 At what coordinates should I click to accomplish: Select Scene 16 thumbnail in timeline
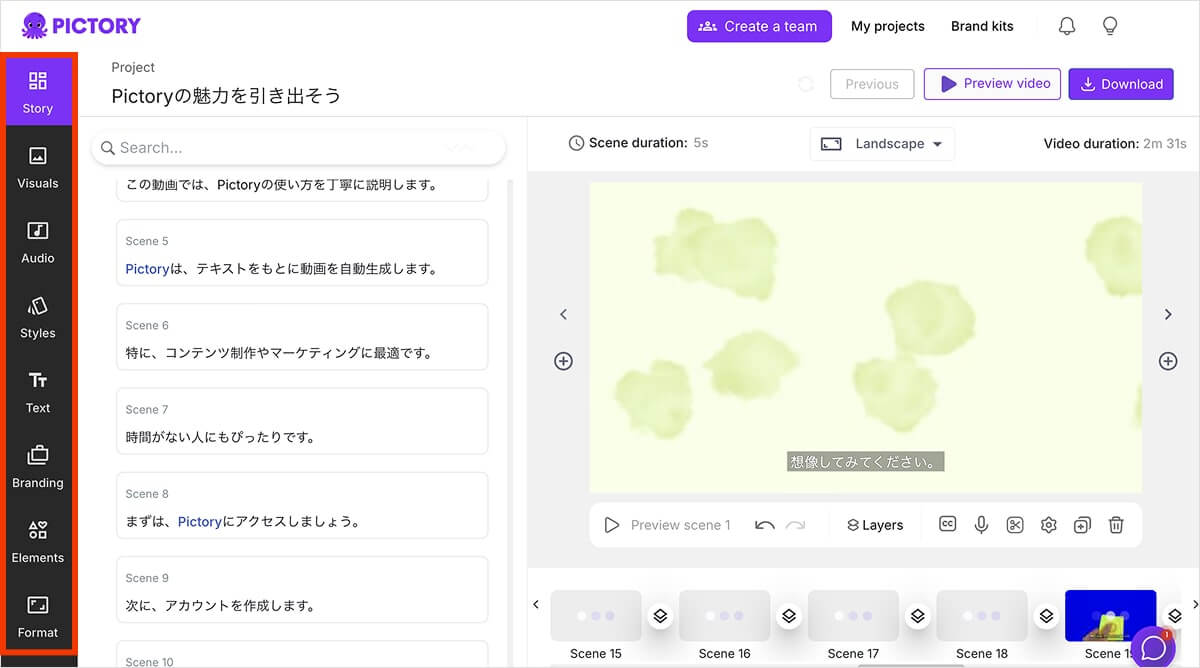click(x=724, y=615)
